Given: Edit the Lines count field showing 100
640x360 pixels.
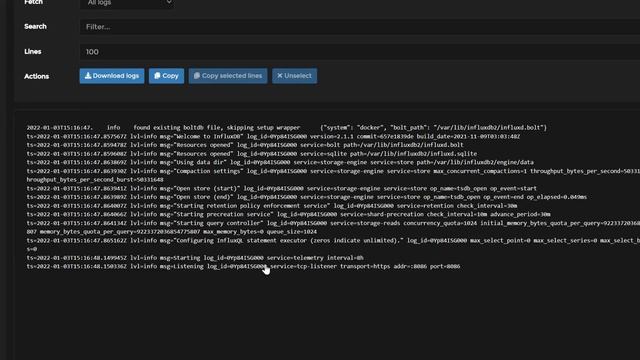Looking at the screenshot, I should pos(360,52).
